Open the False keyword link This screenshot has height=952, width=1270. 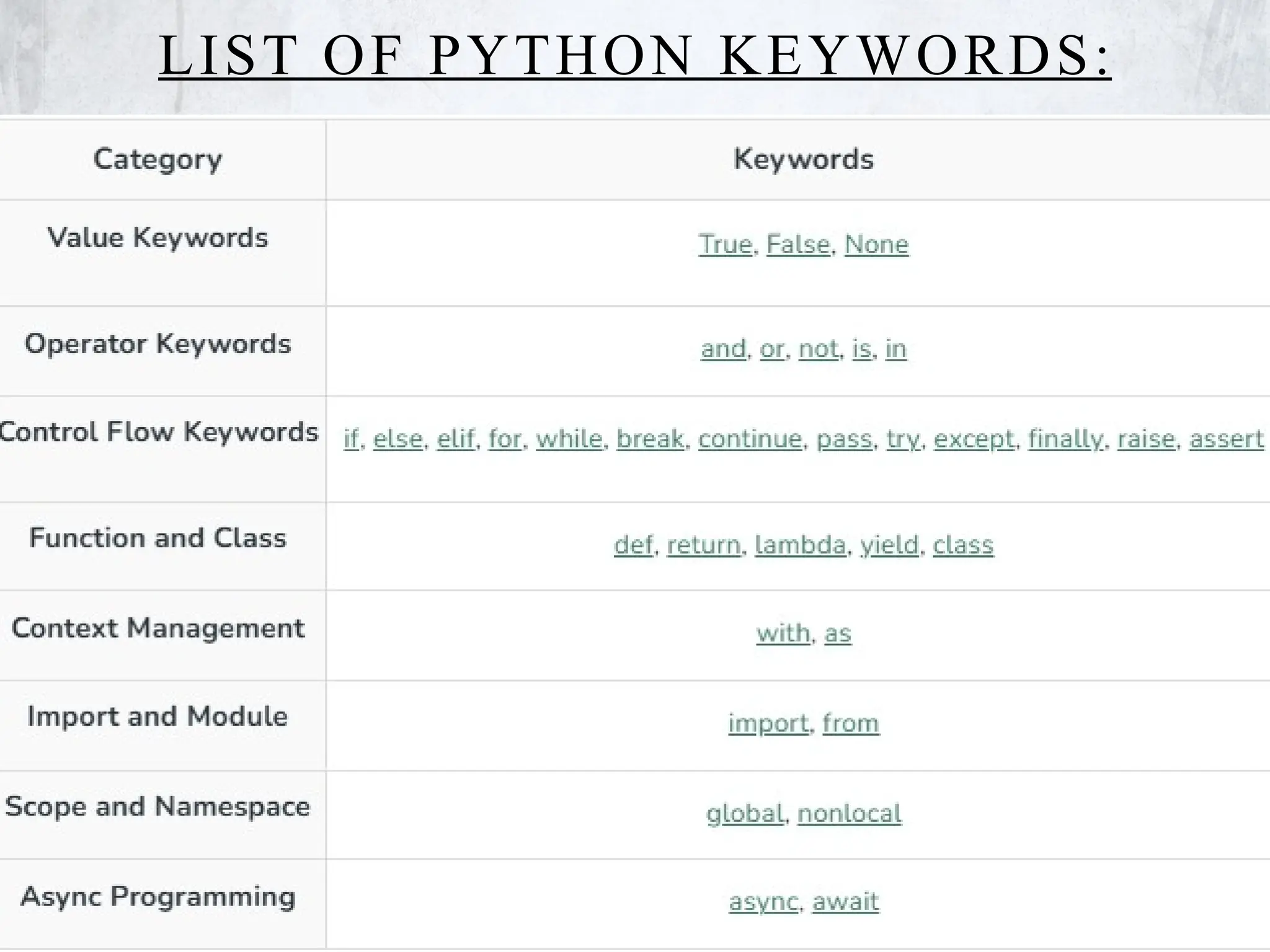pos(798,244)
